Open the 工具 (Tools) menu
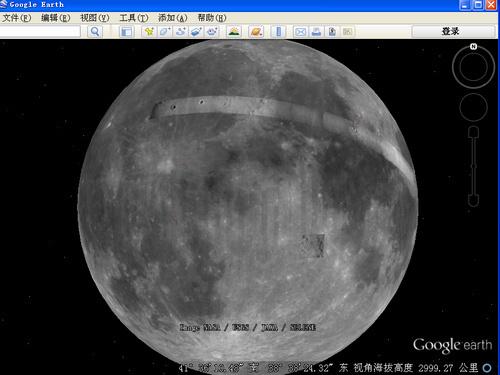 point(134,18)
